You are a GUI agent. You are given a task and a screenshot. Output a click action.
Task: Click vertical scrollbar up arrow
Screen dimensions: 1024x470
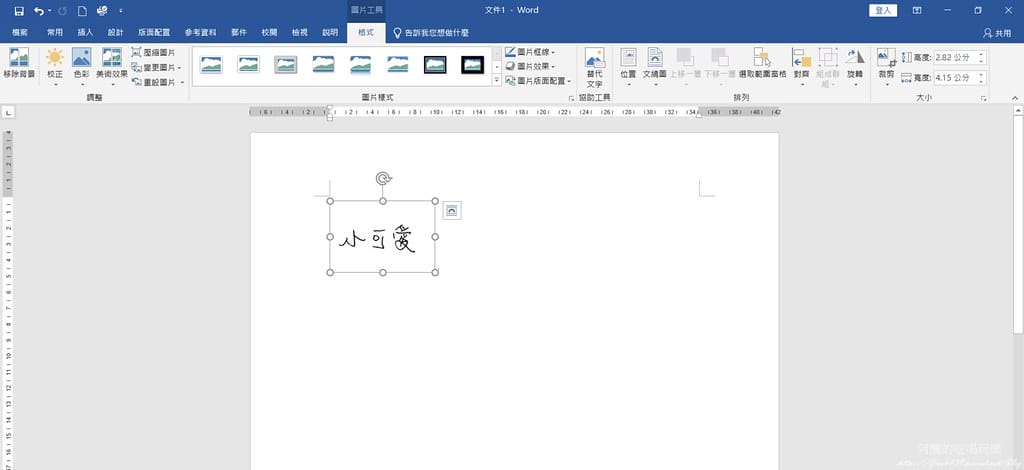pyautogui.click(x=1018, y=112)
